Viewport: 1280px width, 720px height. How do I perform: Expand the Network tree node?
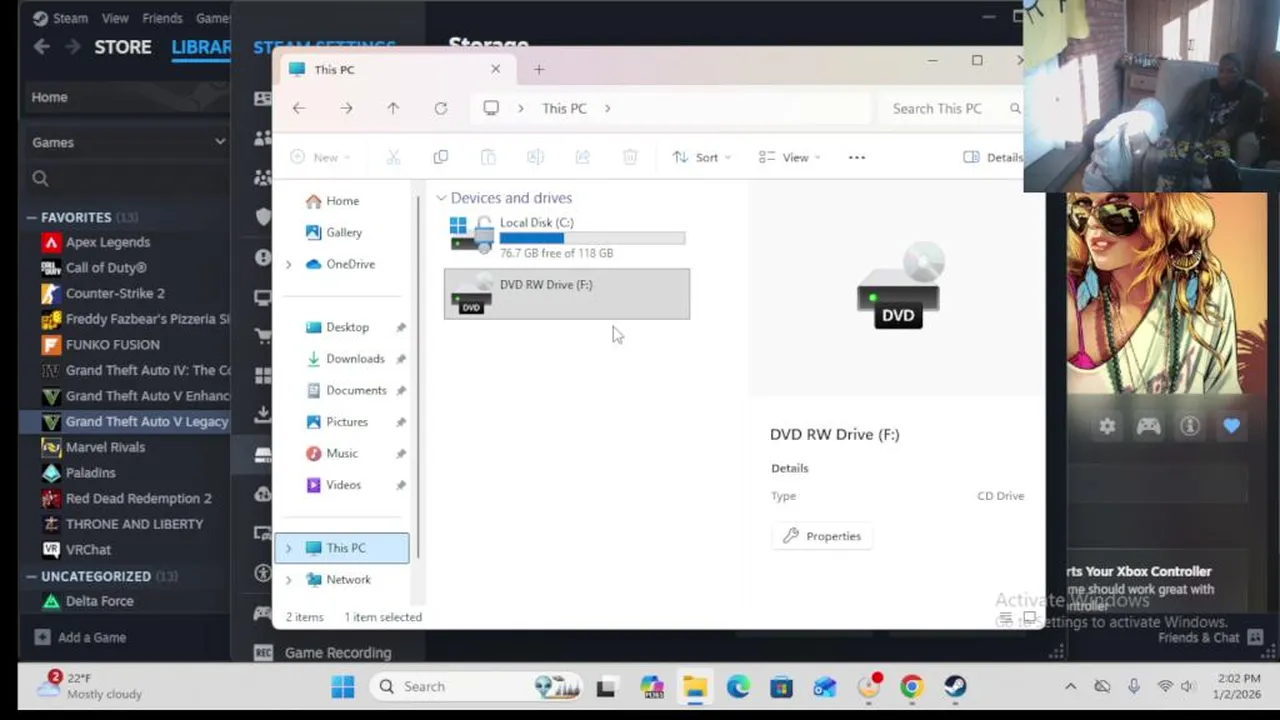[x=289, y=579]
